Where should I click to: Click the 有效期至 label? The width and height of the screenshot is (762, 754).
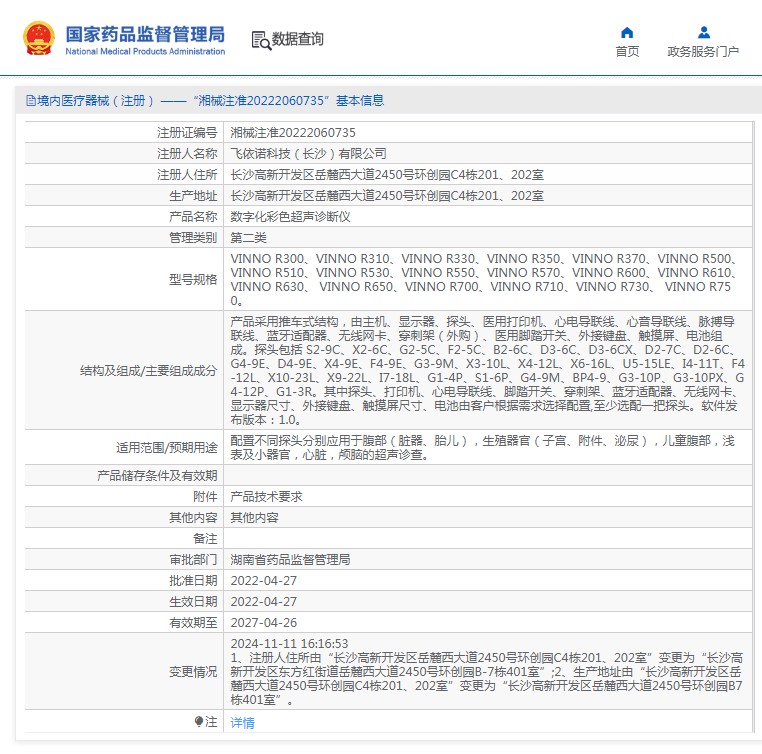193,622
